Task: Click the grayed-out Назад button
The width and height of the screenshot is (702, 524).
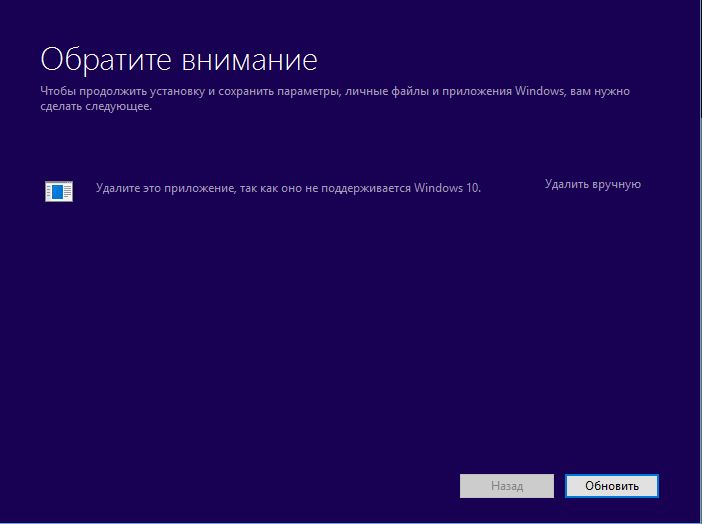Action: (507, 486)
